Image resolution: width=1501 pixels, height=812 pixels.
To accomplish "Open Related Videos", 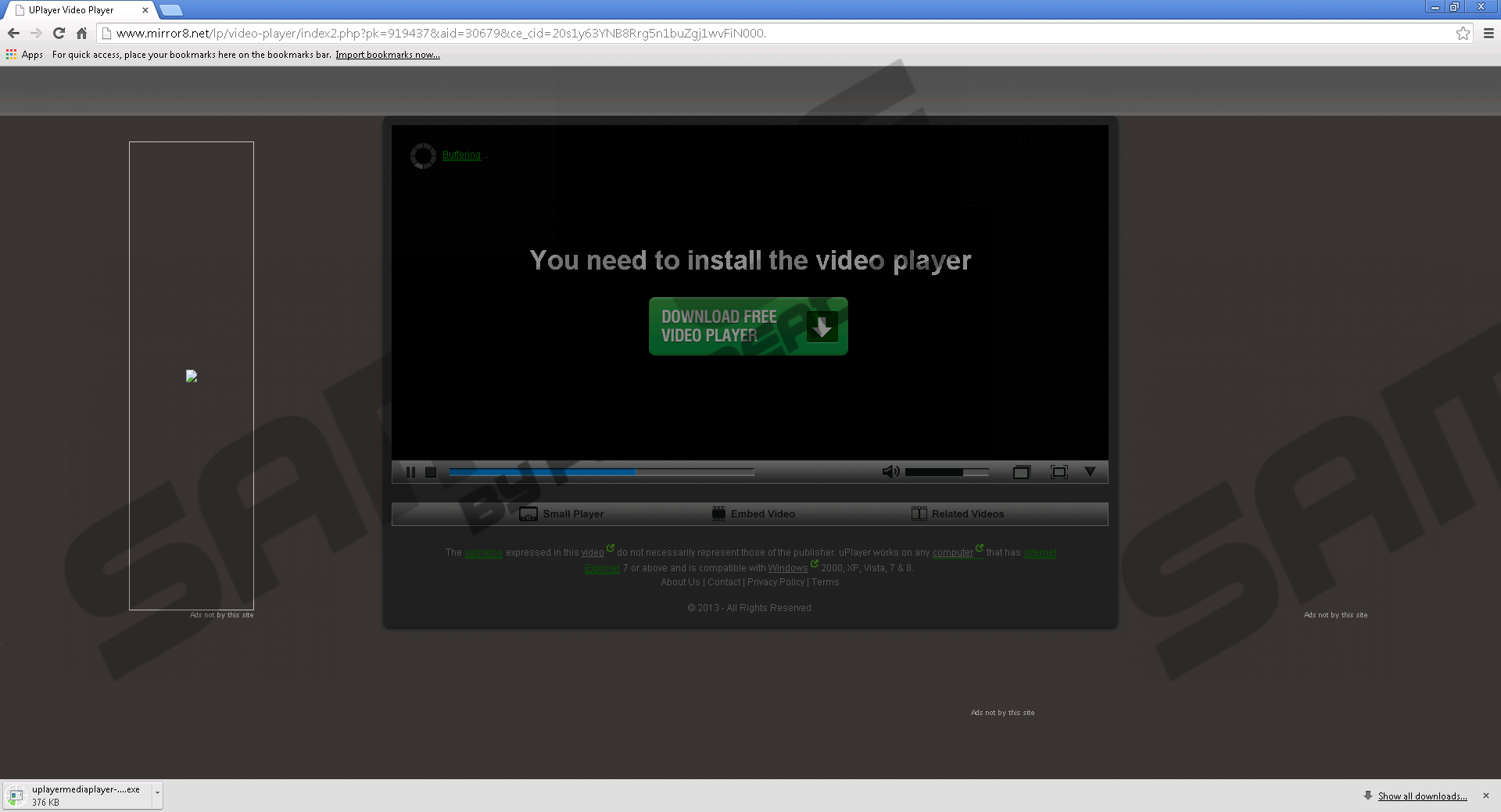I will [958, 514].
